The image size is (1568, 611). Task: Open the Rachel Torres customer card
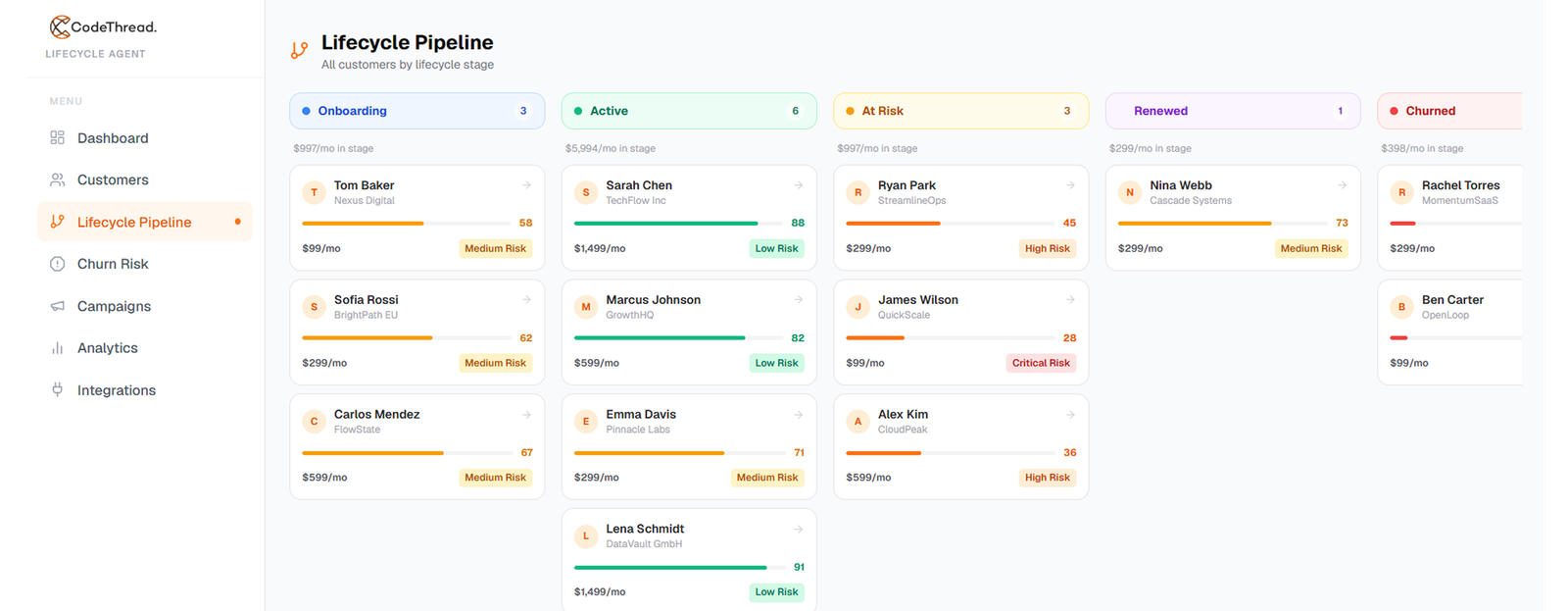pyautogui.click(x=1449, y=218)
